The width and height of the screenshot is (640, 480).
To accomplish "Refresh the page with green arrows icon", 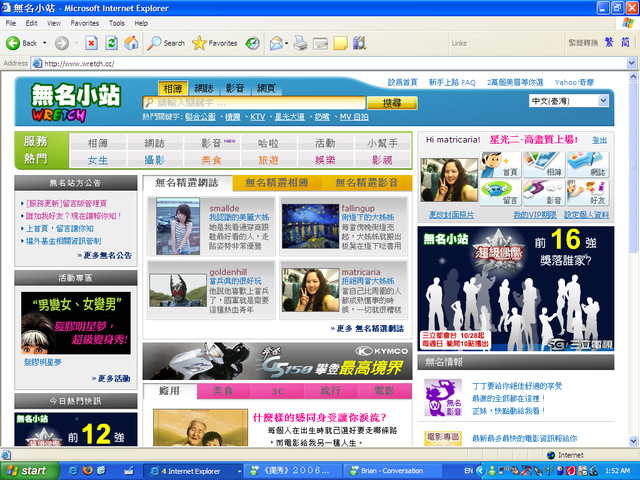I will point(111,43).
